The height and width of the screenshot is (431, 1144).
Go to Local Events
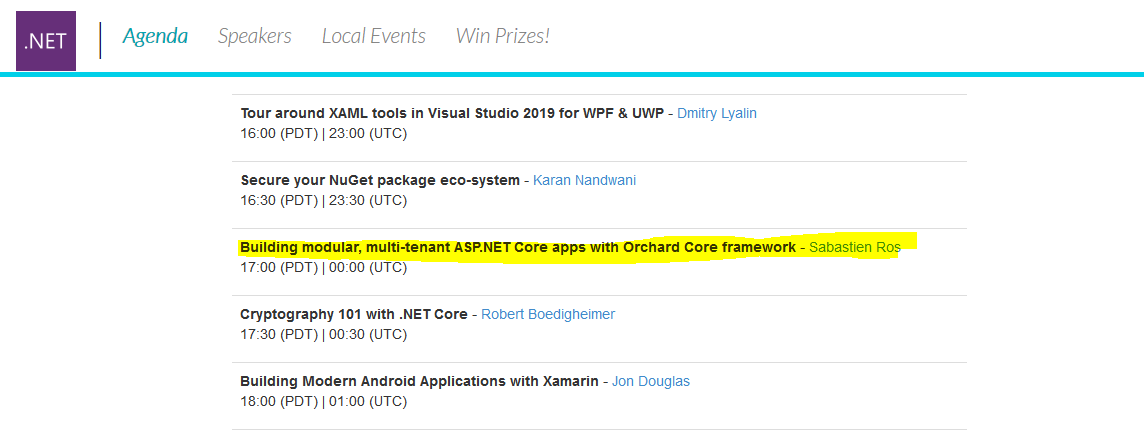374,36
